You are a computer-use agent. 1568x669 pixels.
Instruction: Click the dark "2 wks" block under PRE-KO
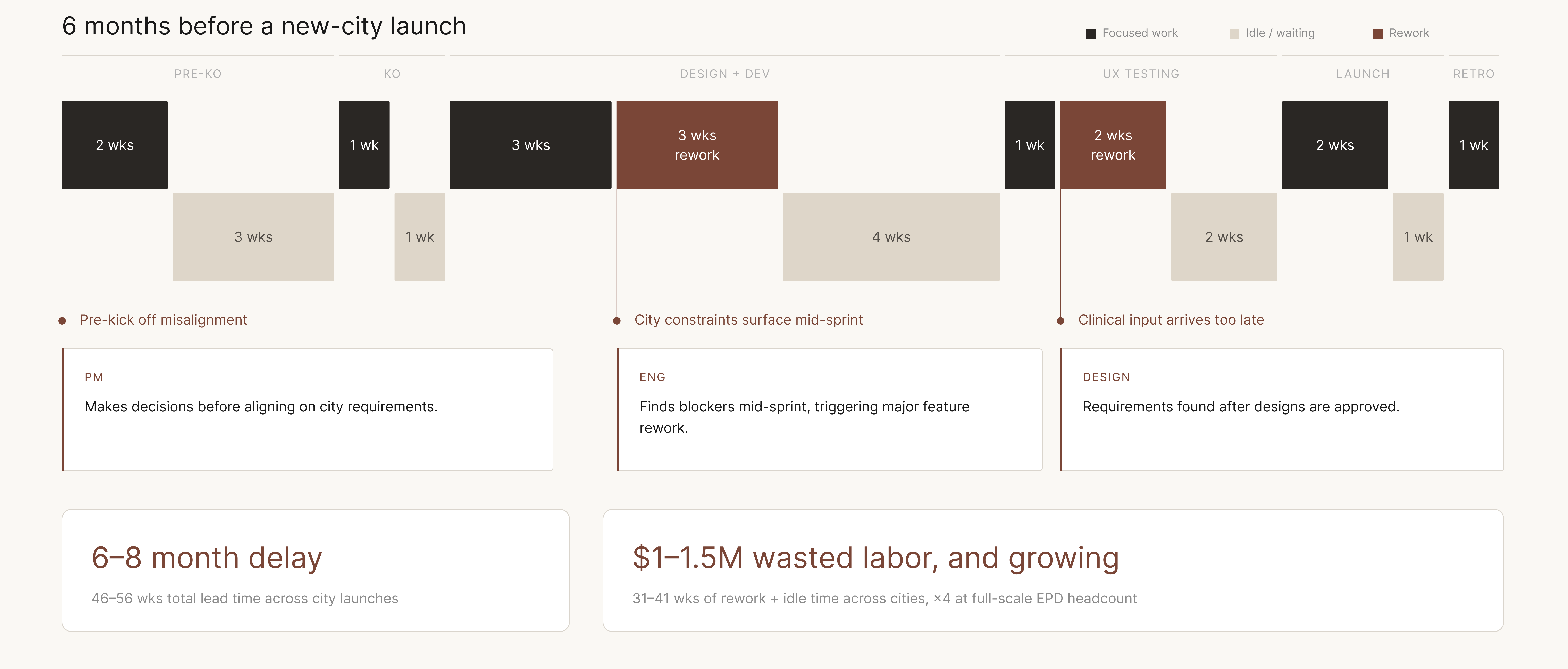pos(115,145)
